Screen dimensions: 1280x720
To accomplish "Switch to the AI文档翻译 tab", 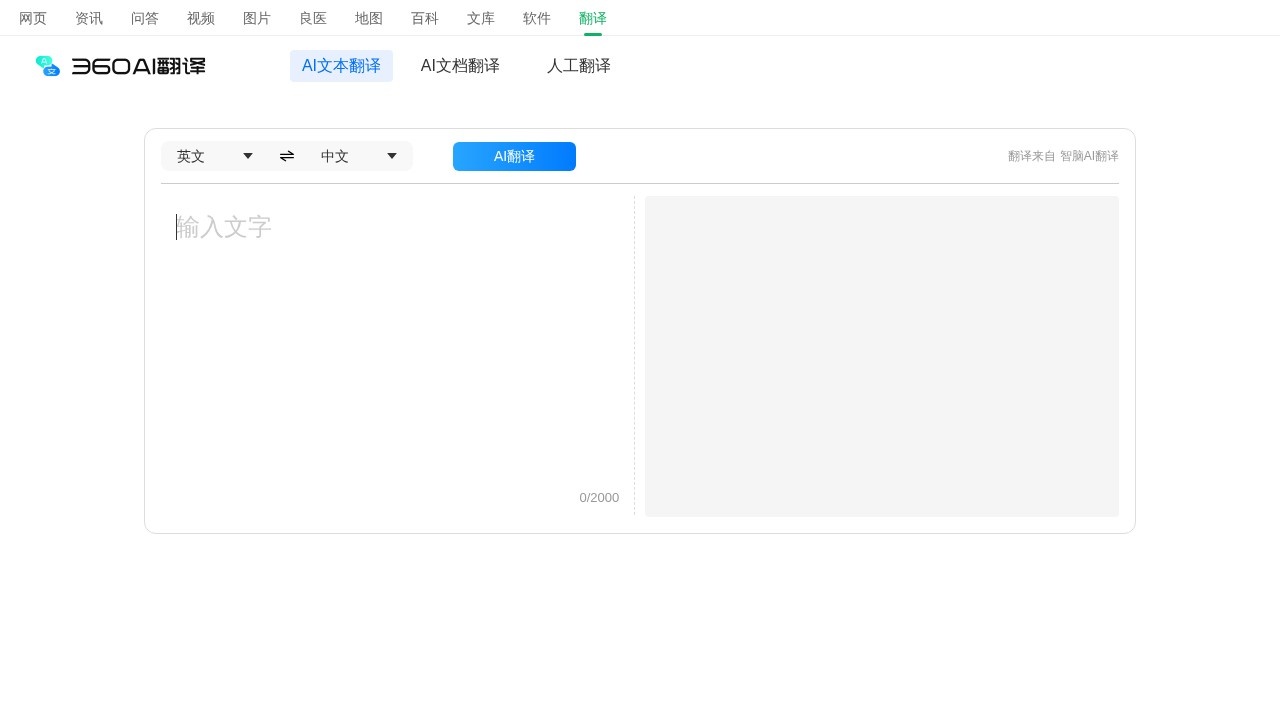I will 460,65.
